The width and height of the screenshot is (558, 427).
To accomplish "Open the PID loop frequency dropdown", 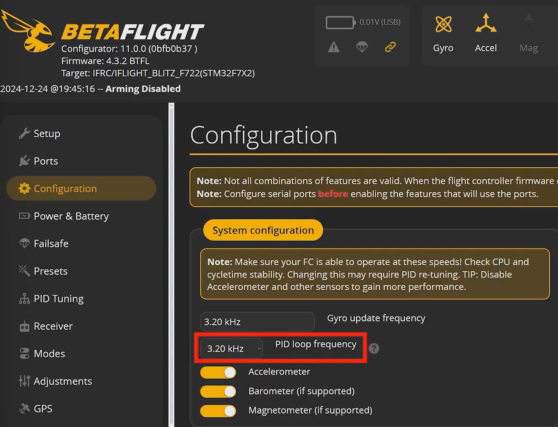I will [x=232, y=348].
